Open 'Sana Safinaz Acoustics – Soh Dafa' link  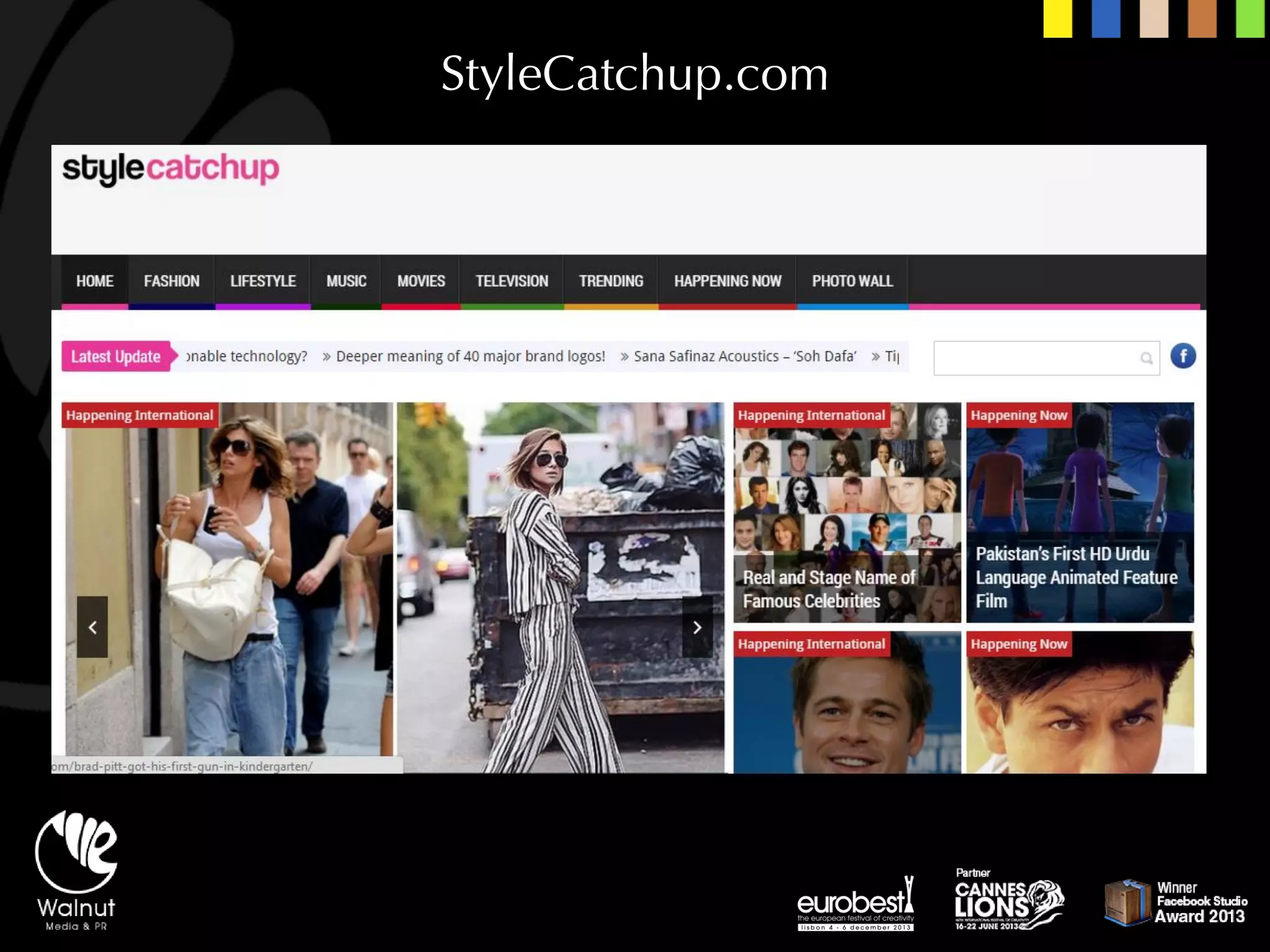click(745, 356)
